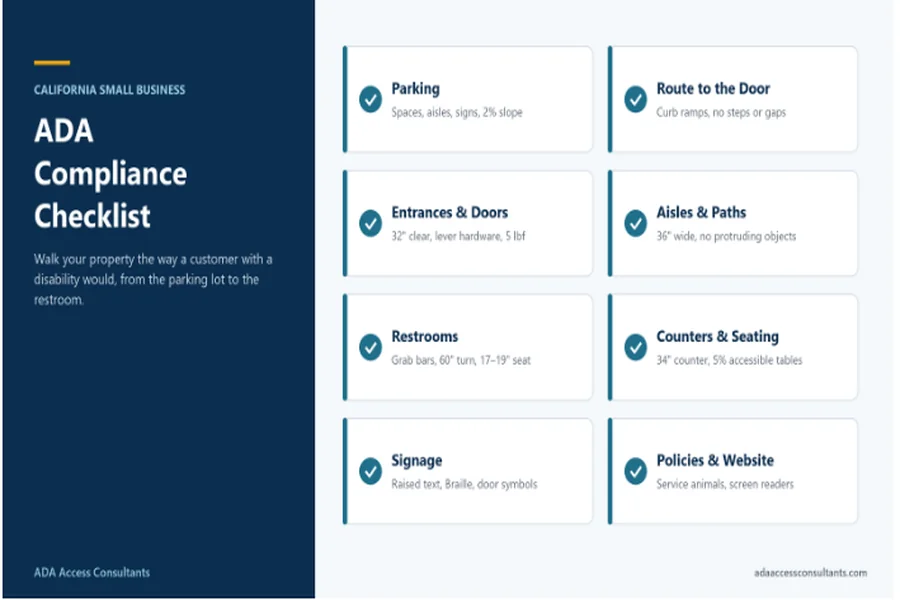Image resolution: width=900 pixels, height=600 pixels.
Task: Click the Entrances & Doors checkmark icon
Action: [371, 223]
